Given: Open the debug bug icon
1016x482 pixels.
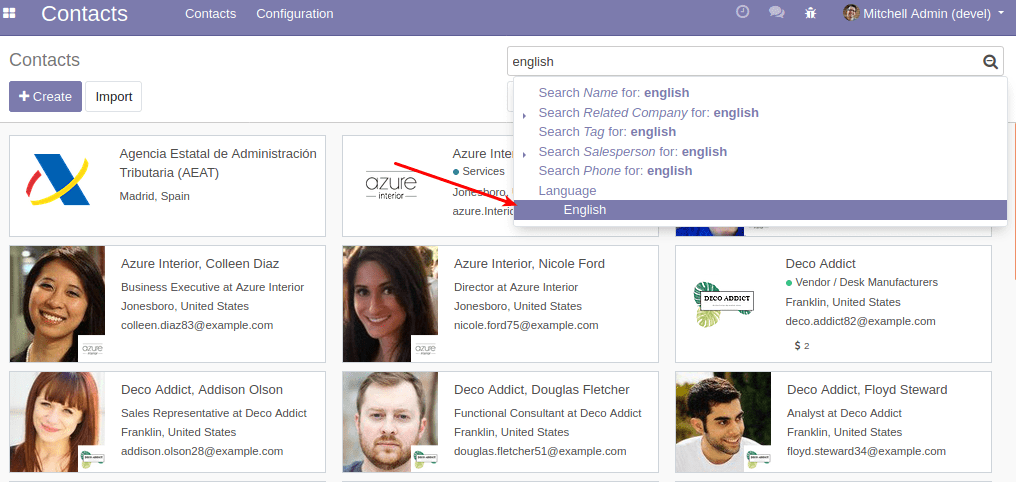Looking at the screenshot, I should point(811,12).
